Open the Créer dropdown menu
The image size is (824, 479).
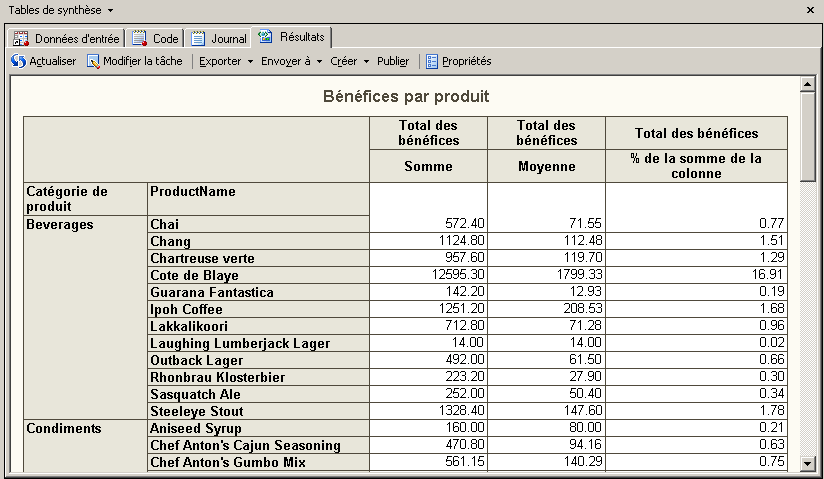point(349,61)
